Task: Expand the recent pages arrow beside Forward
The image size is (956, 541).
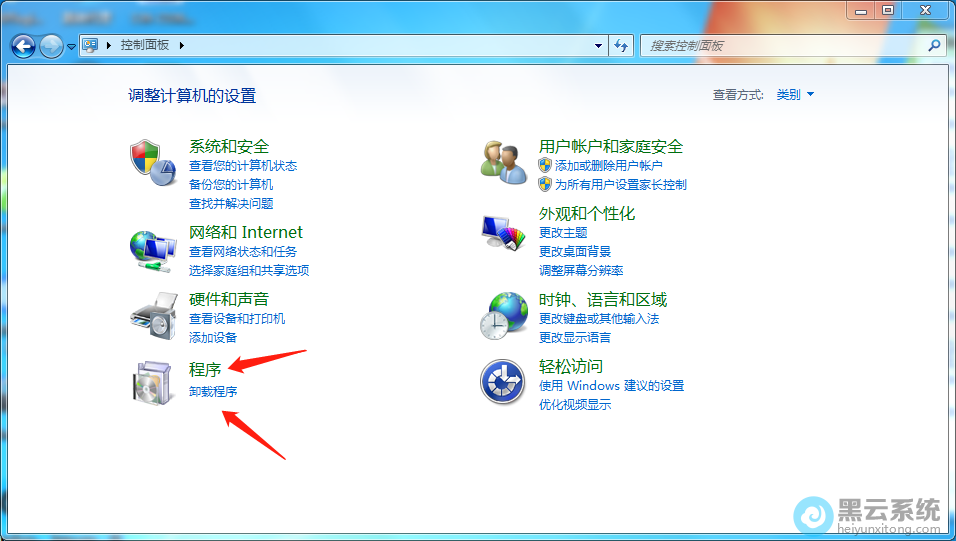Action: tap(71, 46)
